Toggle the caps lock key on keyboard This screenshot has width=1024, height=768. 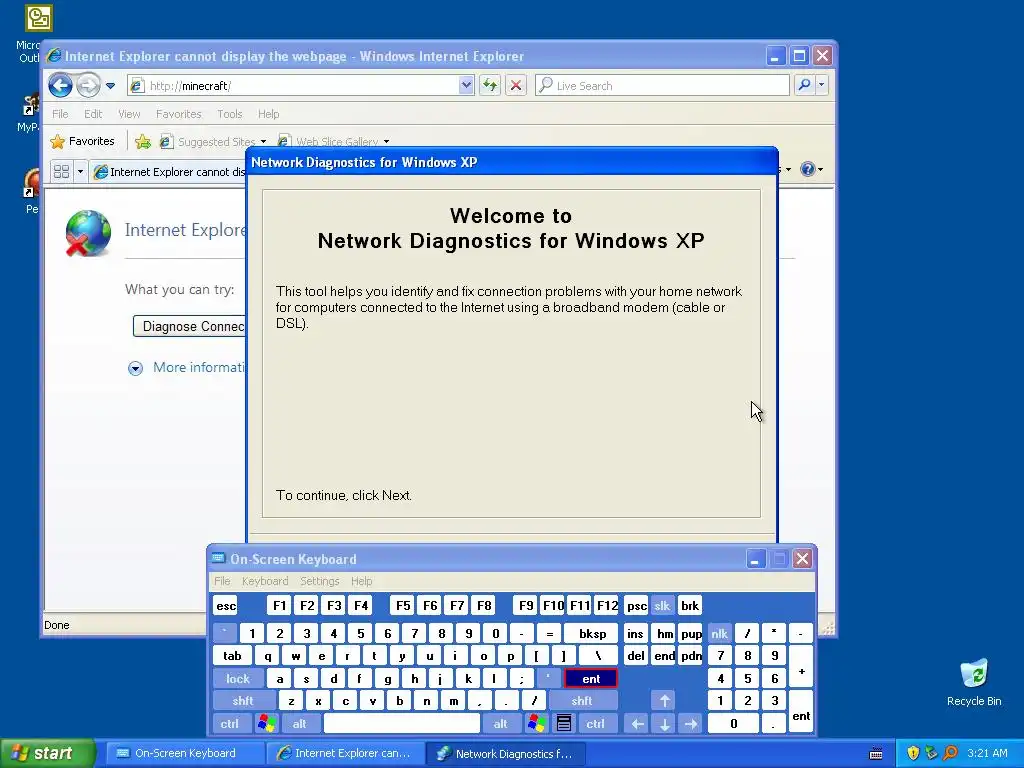pos(238,679)
